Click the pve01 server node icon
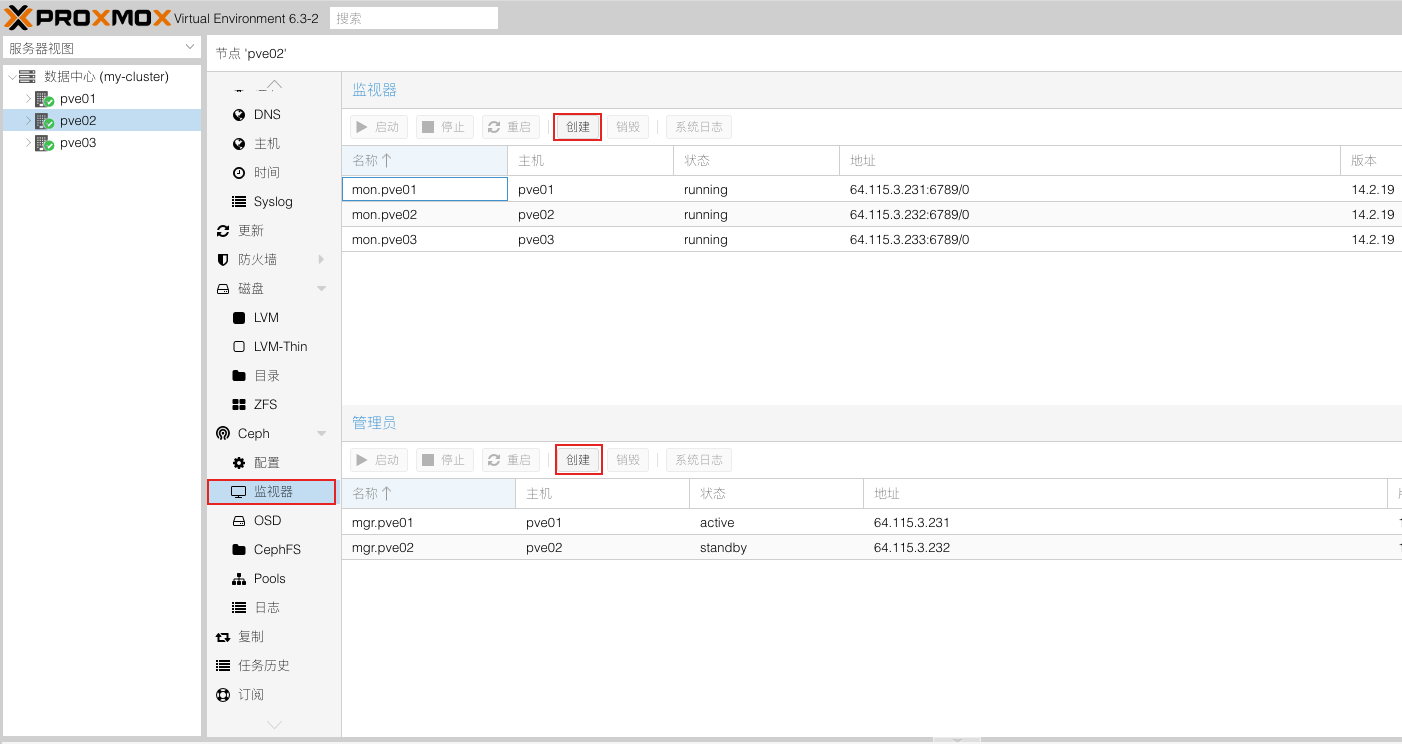 pyautogui.click(x=44, y=99)
